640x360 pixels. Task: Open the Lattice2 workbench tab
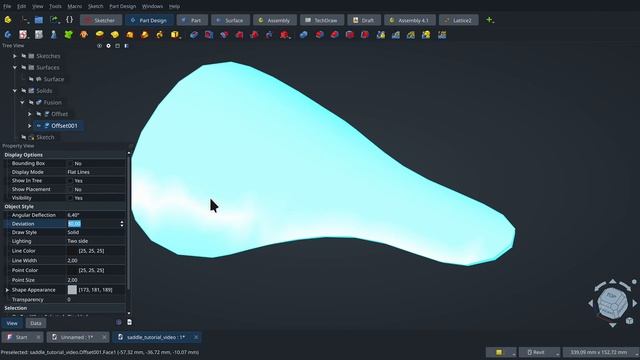(458, 20)
